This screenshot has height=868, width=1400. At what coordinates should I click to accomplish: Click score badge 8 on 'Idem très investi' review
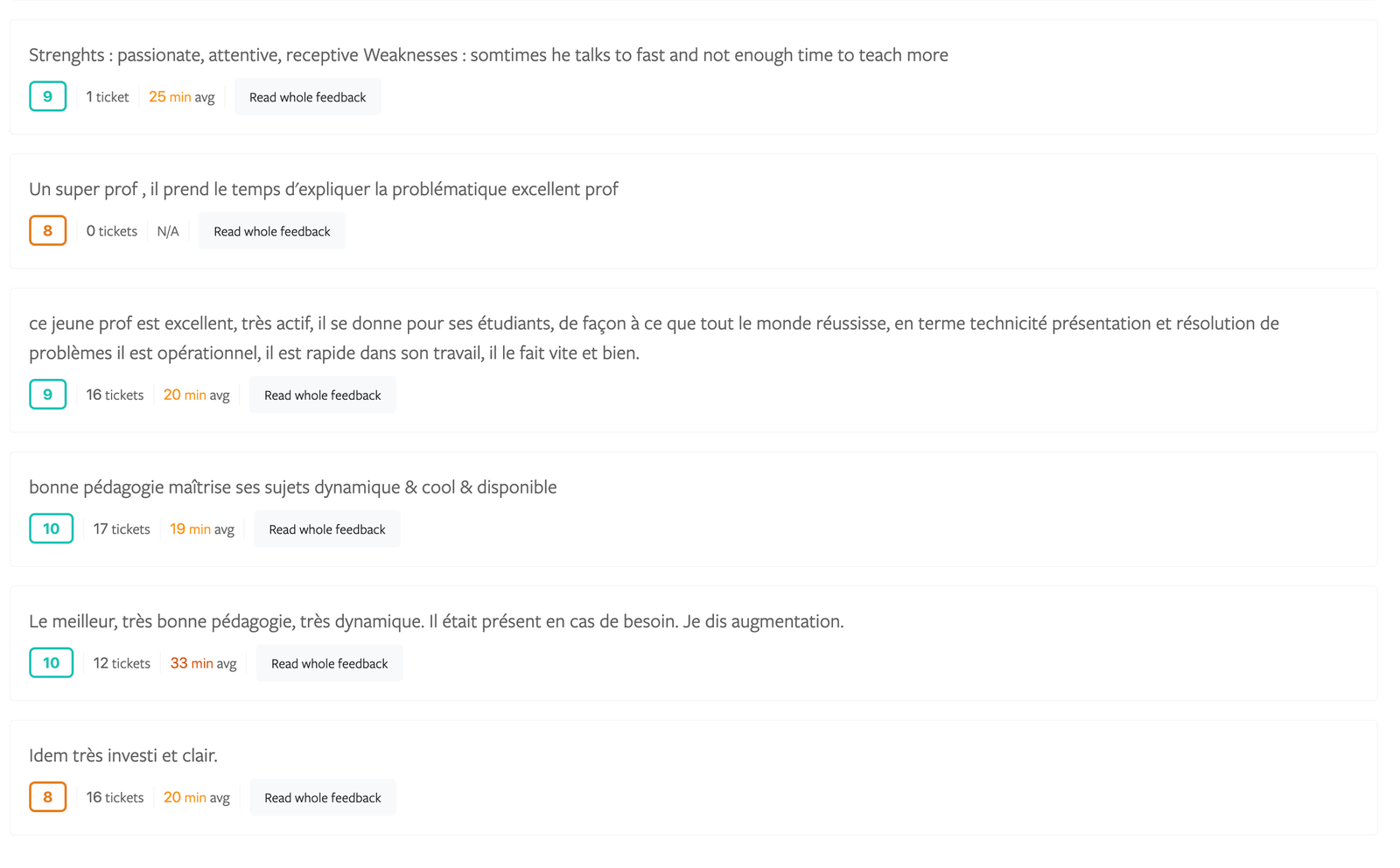point(47,797)
